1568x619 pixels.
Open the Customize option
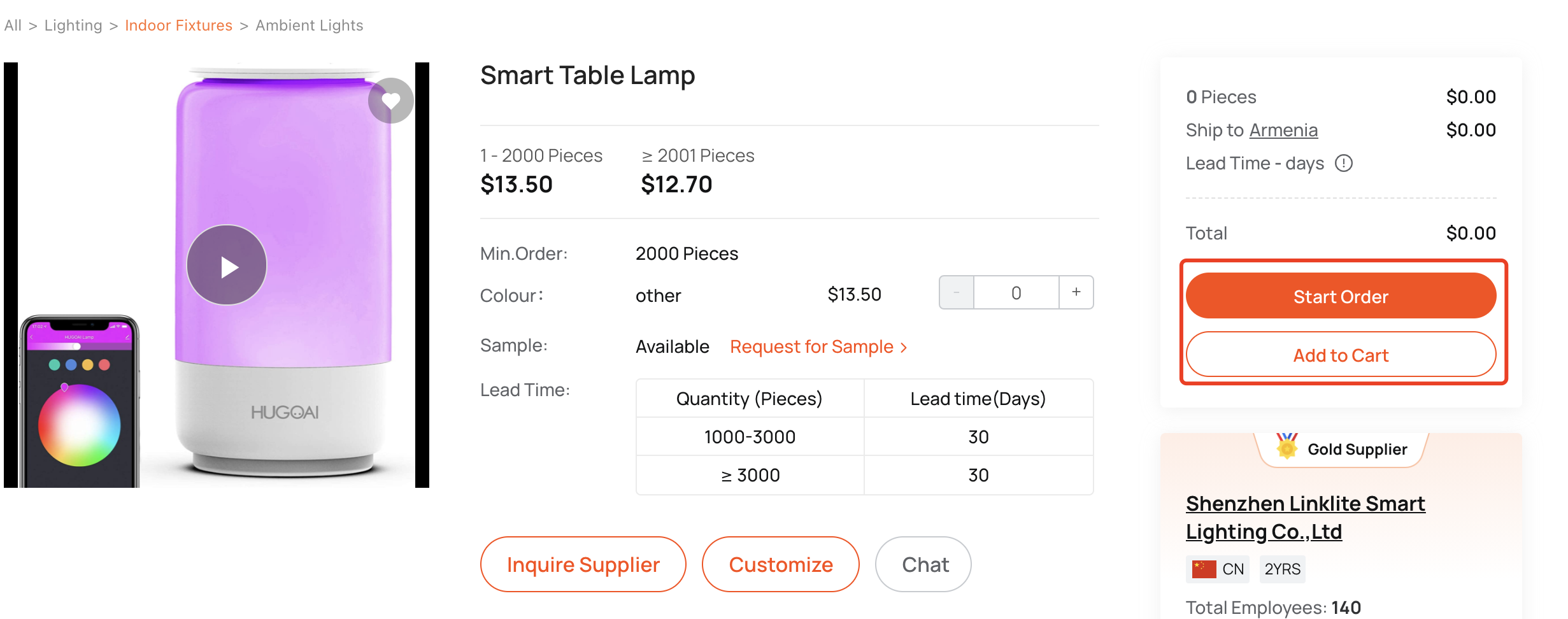point(781,564)
